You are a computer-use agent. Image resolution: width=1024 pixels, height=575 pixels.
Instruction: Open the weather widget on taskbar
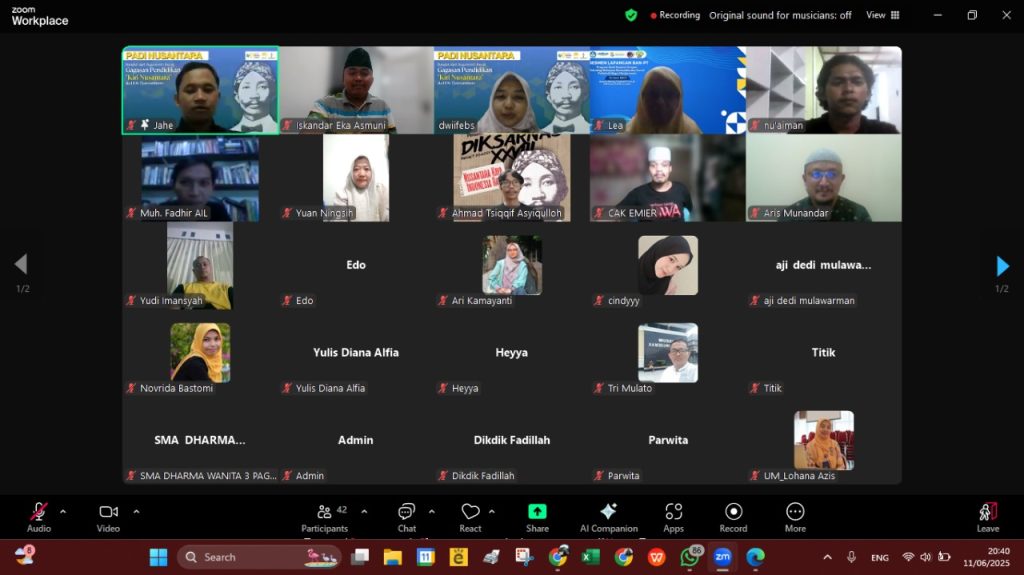tap(25, 556)
